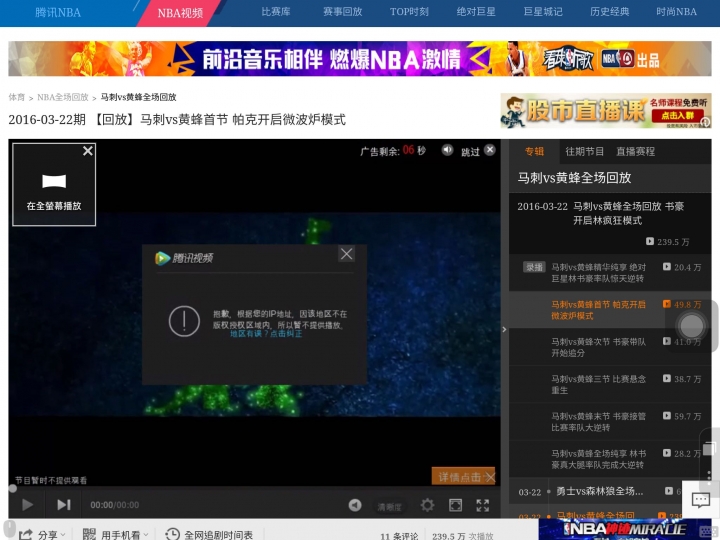The height and width of the screenshot is (540, 720).
Task: Open player settings gear
Action: tap(427, 505)
